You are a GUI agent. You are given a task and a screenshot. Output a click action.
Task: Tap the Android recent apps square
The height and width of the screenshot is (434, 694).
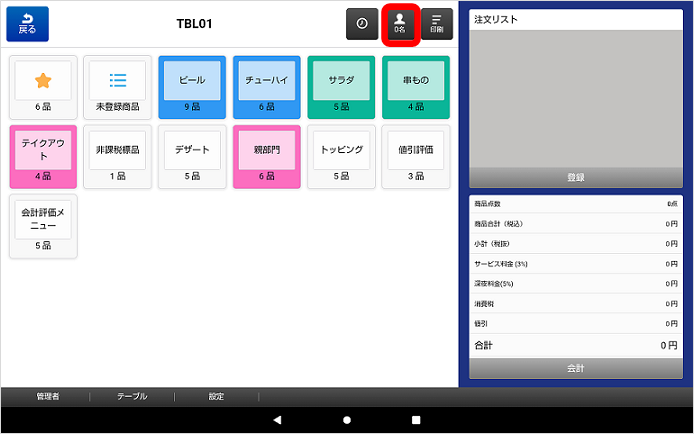pyautogui.click(x=416, y=419)
